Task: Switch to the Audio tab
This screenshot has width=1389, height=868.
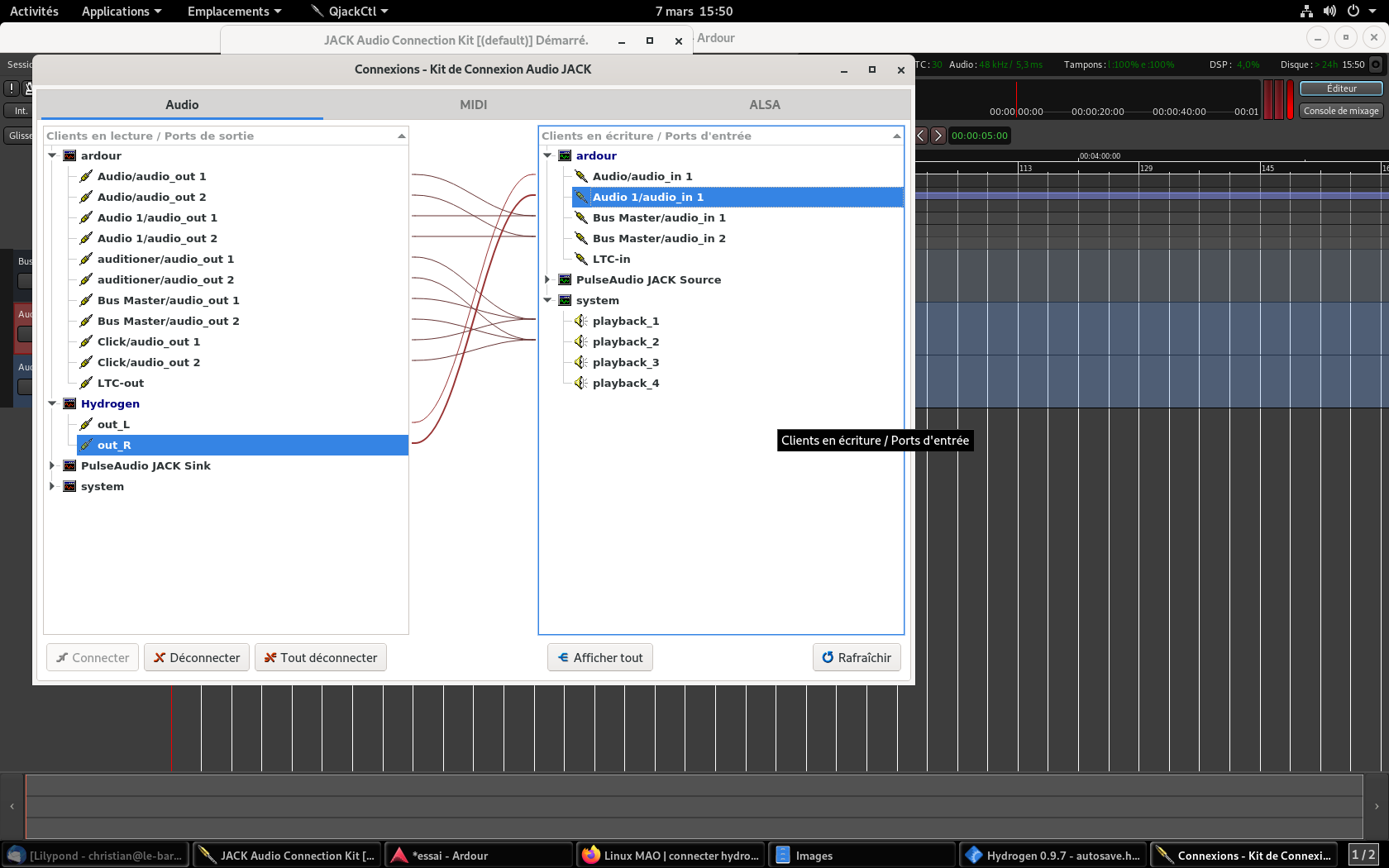Action: click(x=182, y=105)
